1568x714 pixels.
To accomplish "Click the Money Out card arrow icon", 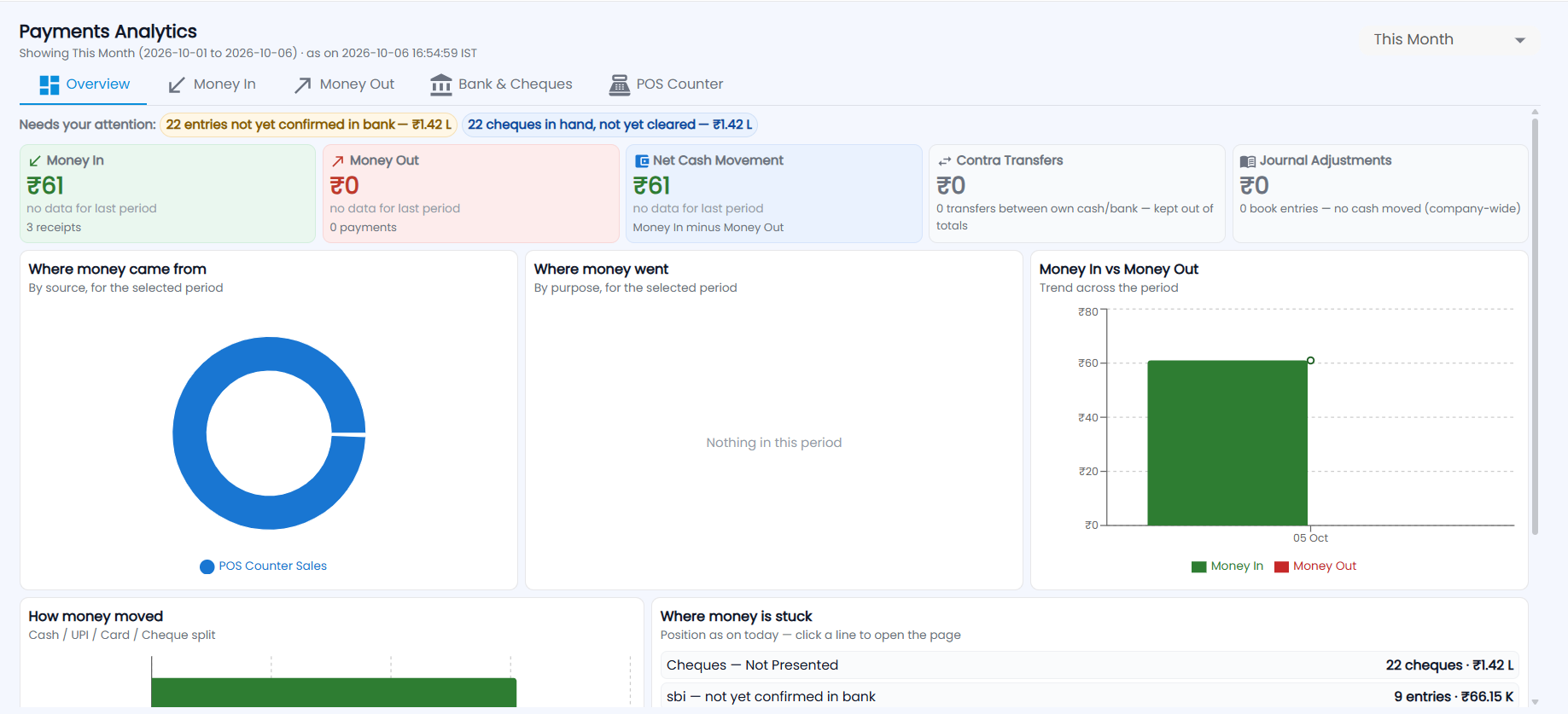I will 338,161.
